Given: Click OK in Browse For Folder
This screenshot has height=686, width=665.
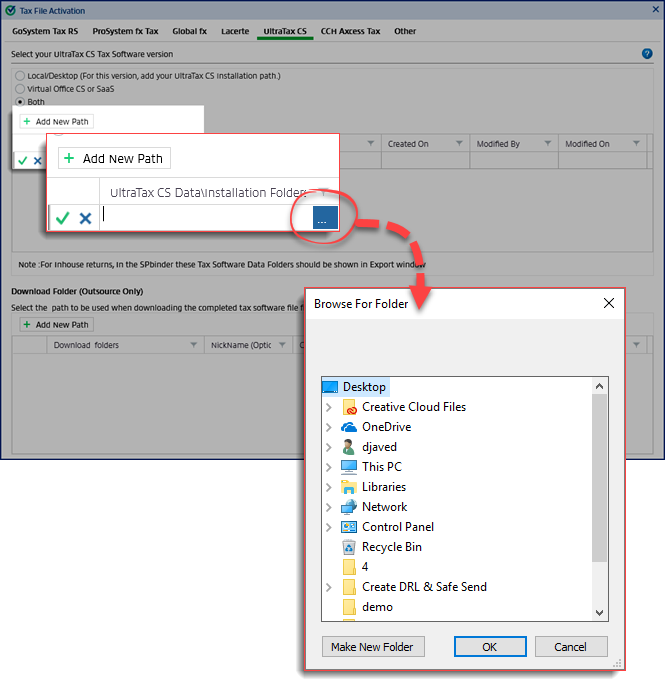Looking at the screenshot, I should (x=490, y=647).
